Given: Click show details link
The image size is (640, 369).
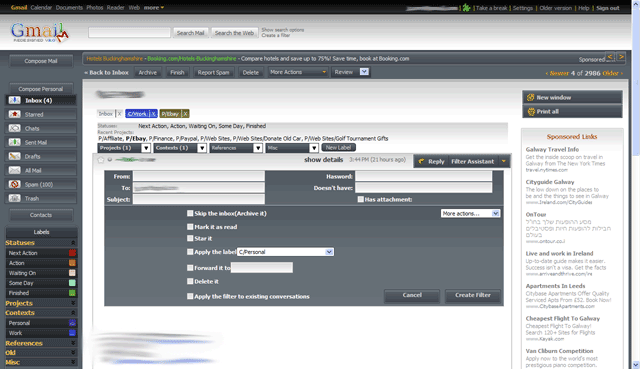Looking at the screenshot, I should (323, 160).
